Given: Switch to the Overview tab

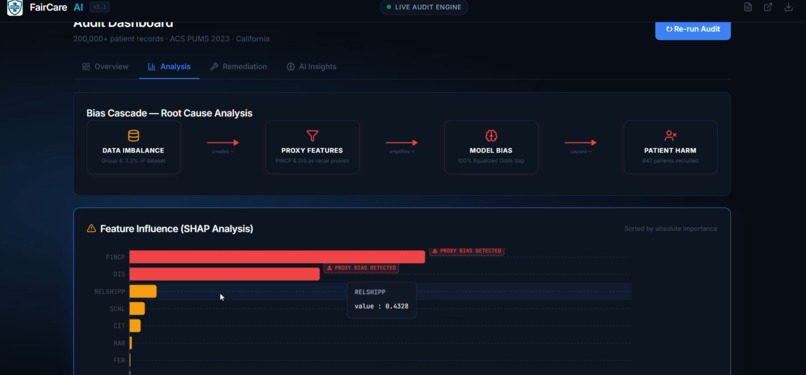Looking at the screenshot, I should point(105,67).
